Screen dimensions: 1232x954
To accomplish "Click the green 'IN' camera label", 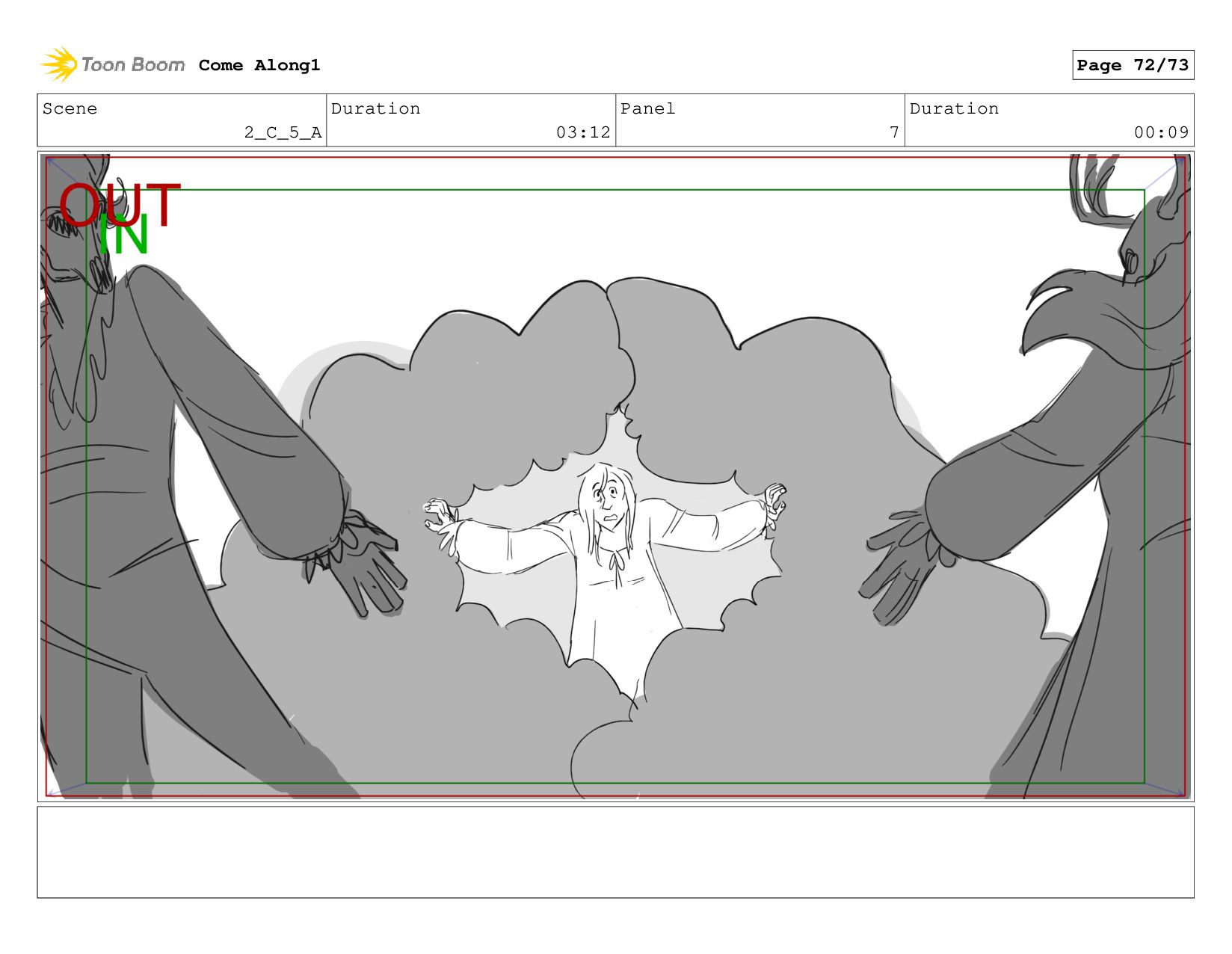I will coord(123,236).
